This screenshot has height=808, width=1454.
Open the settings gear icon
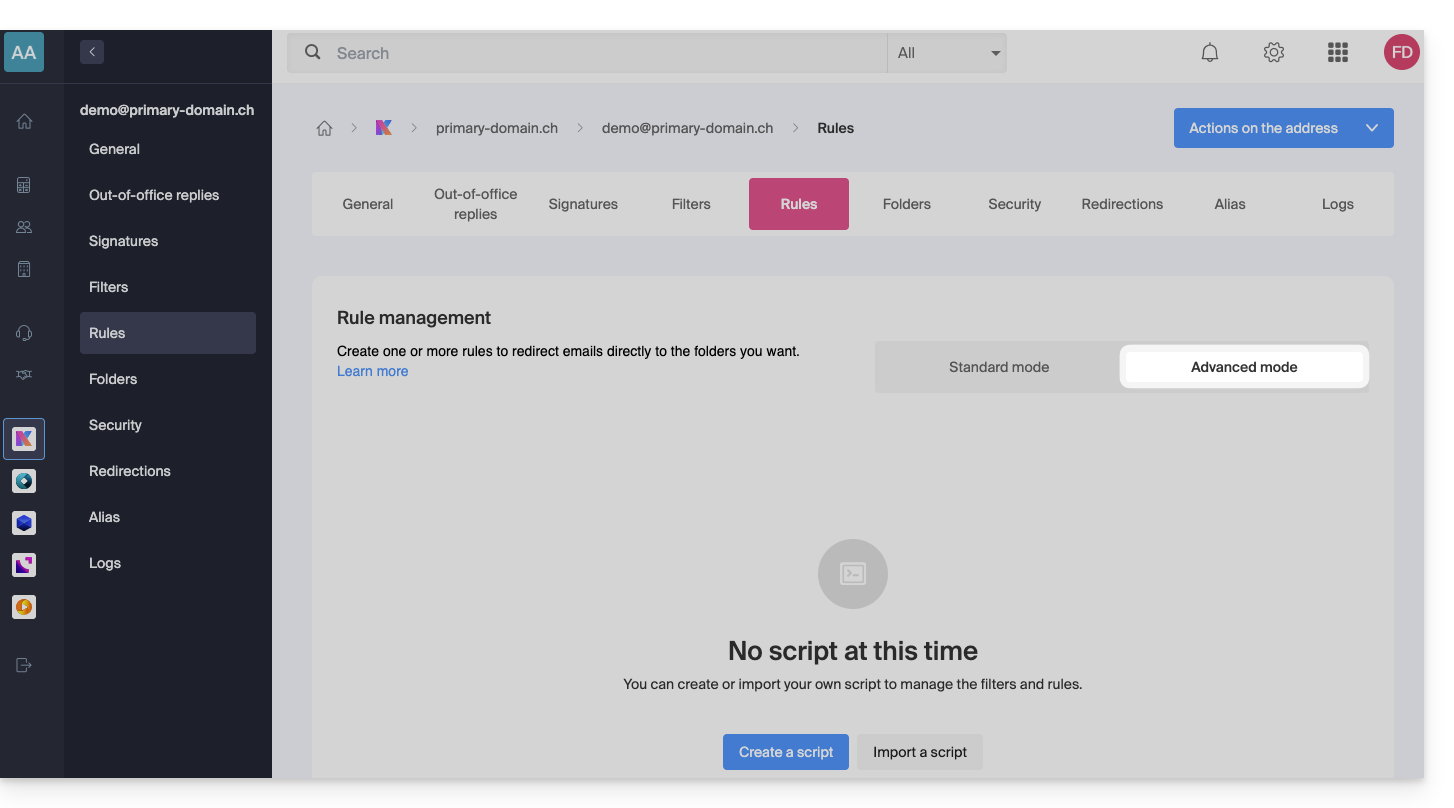(x=1273, y=53)
